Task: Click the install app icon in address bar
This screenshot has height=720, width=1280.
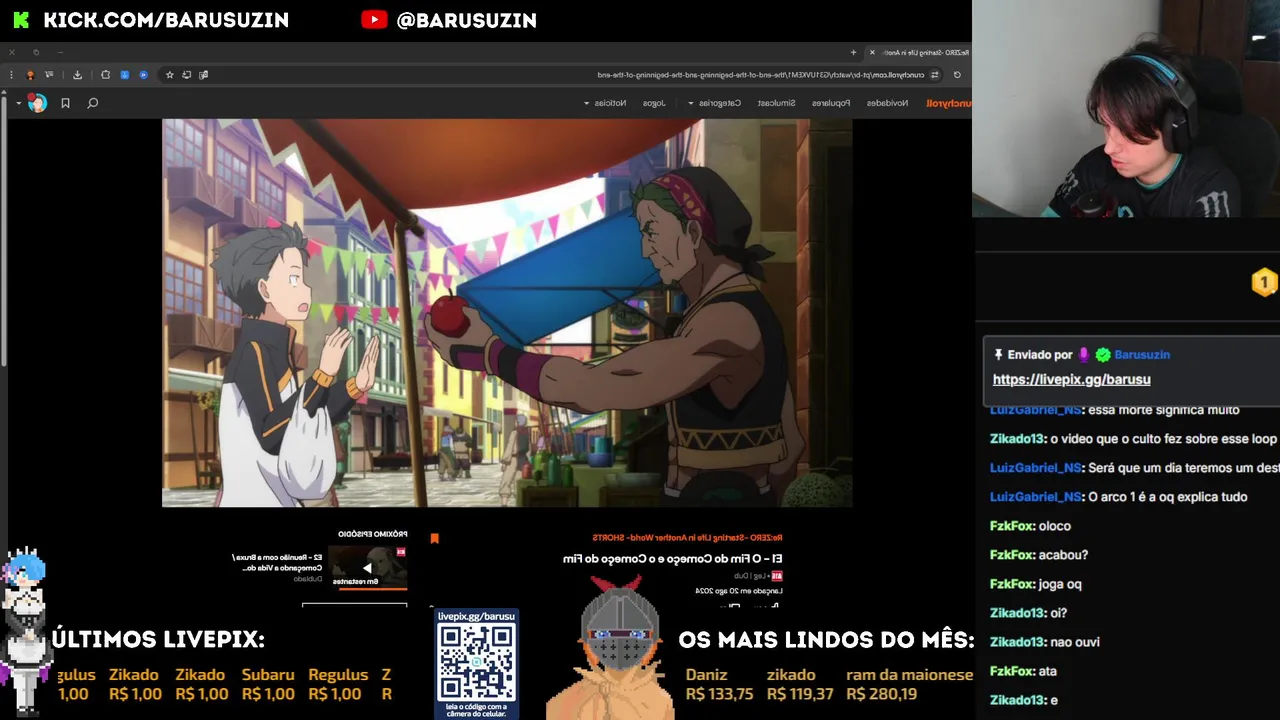Action: pos(187,74)
